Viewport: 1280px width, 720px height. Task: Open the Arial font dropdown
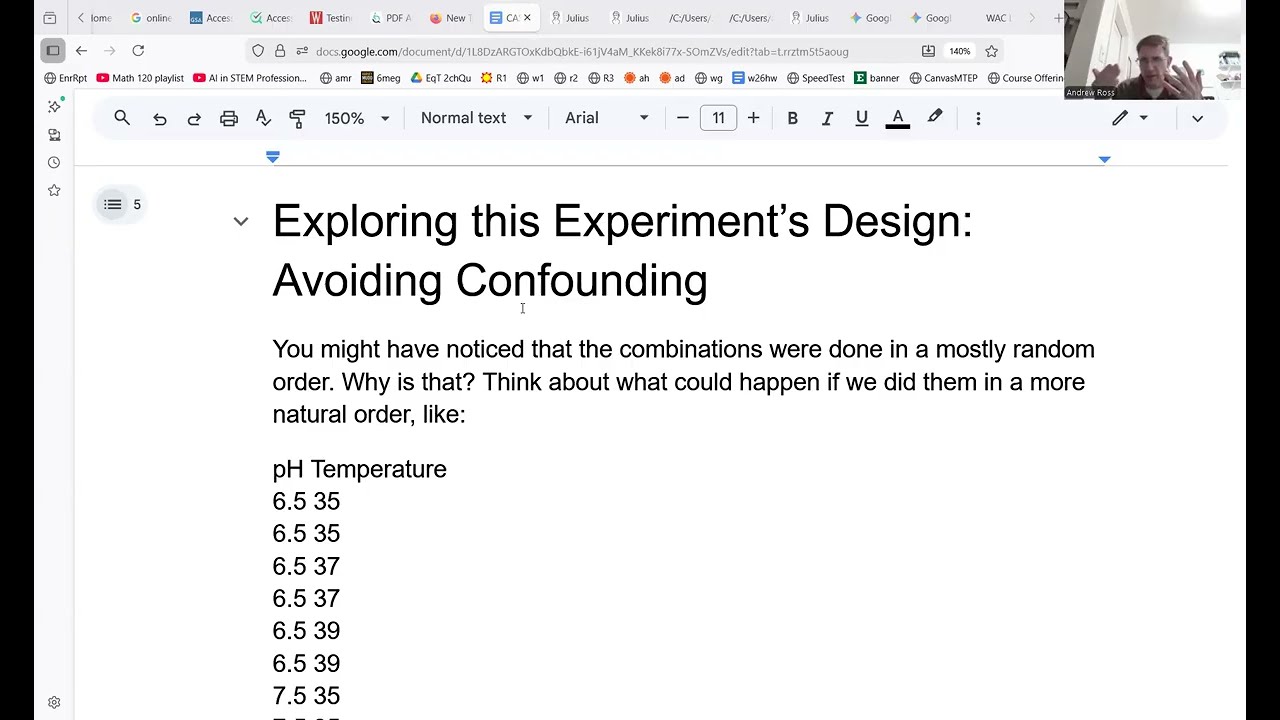click(606, 118)
